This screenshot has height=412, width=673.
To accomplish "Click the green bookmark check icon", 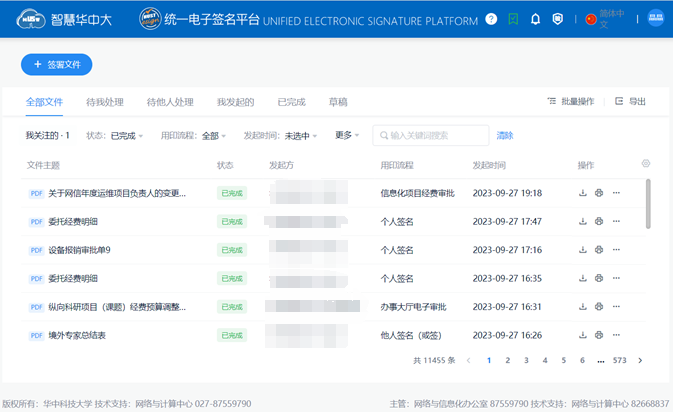I will point(513,19).
